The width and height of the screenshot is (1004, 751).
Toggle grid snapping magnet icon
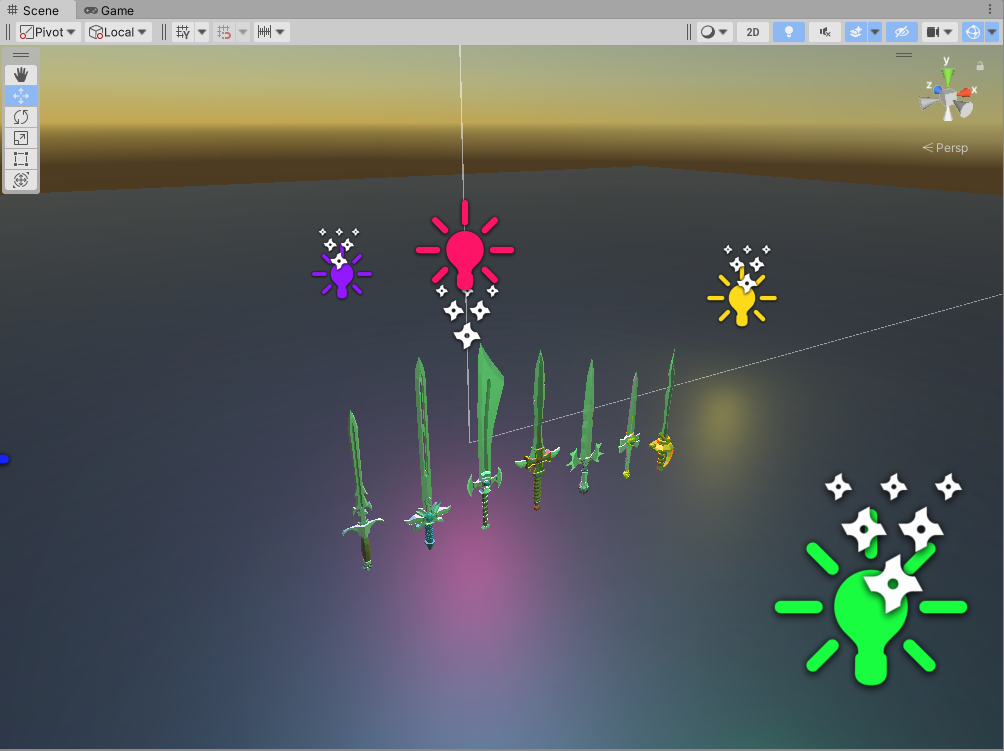click(224, 32)
